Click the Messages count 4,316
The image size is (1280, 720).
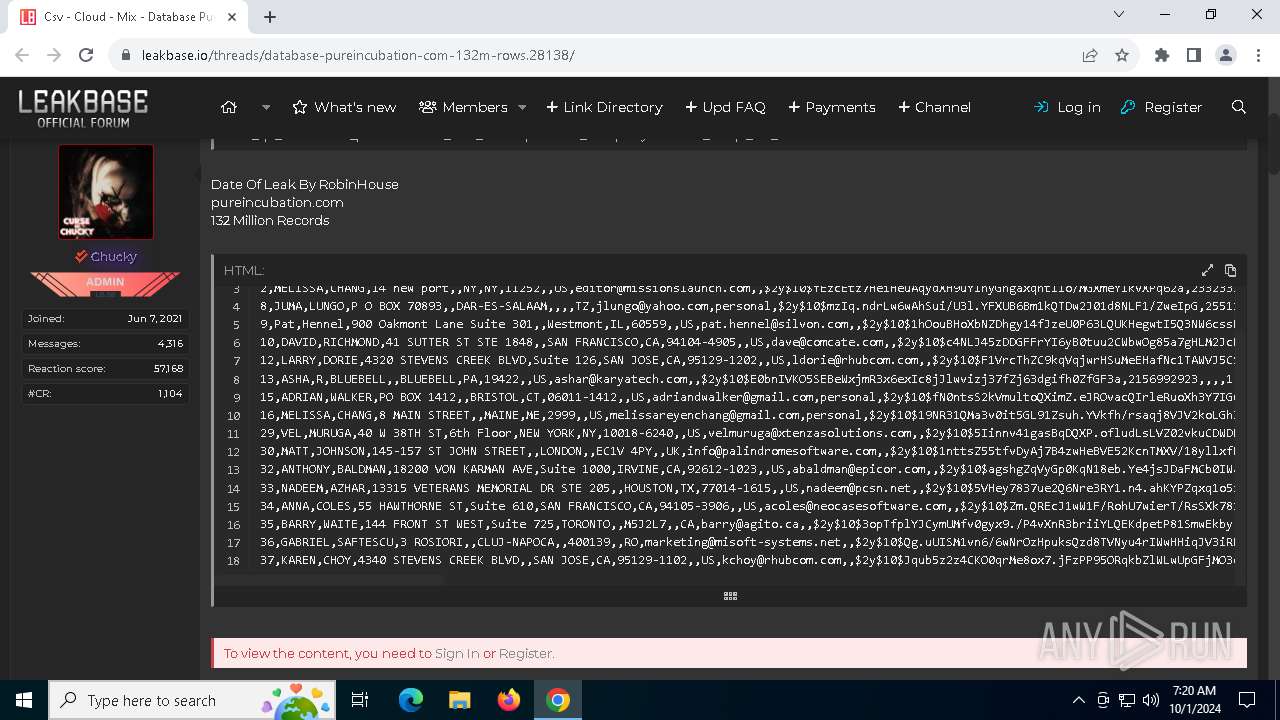point(170,343)
